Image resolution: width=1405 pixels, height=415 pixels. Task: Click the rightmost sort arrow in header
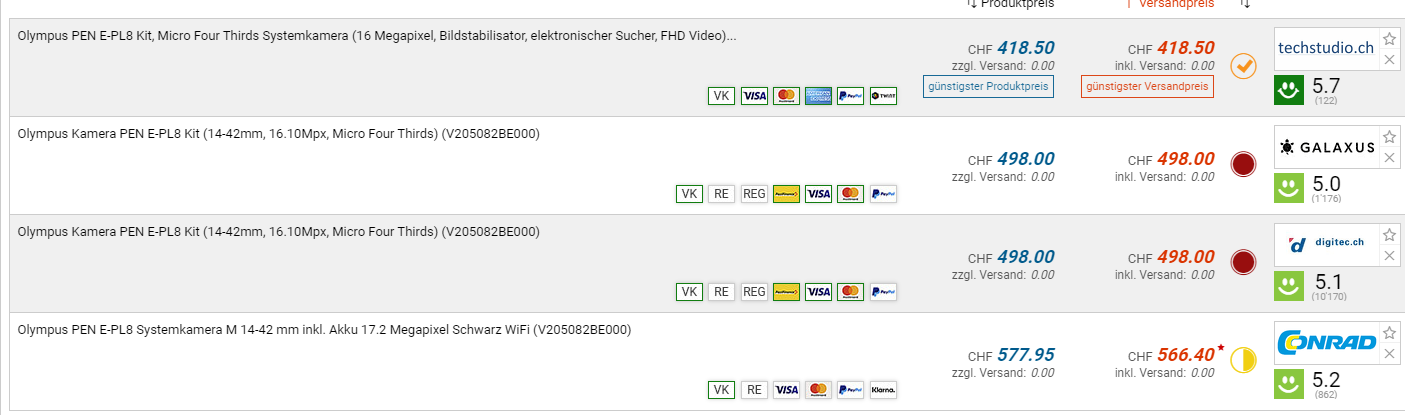[1244, 4]
